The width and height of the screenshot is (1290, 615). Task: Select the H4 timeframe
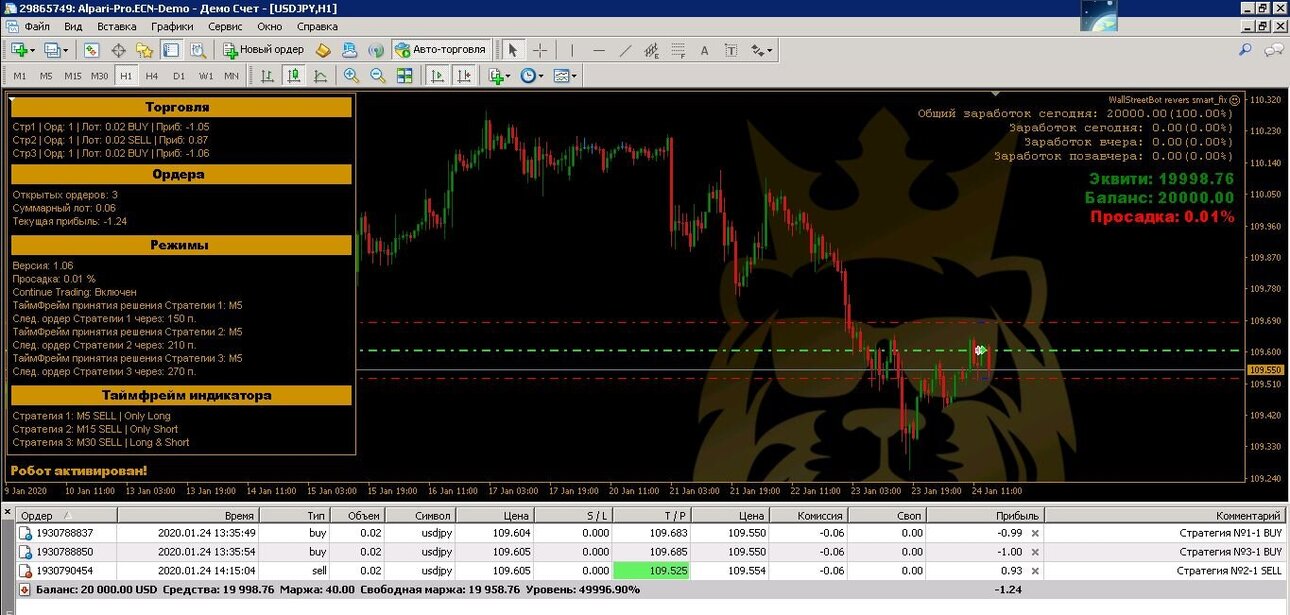click(x=152, y=76)
